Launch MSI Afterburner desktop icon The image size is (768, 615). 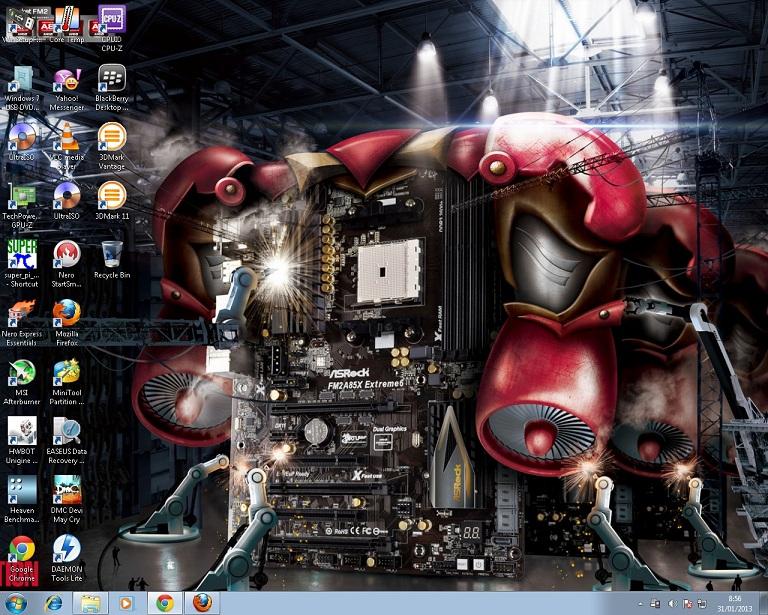(22, 382)
